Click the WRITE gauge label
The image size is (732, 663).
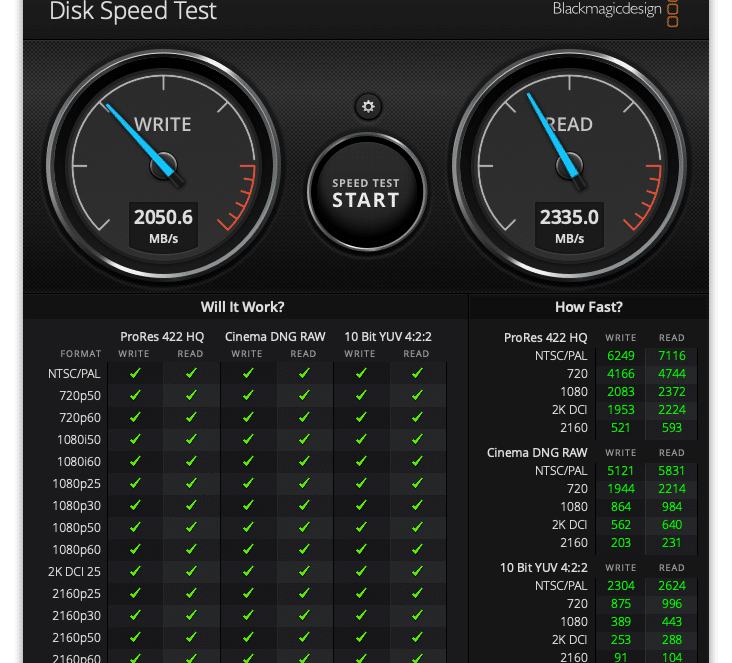(x=163, y=125)
